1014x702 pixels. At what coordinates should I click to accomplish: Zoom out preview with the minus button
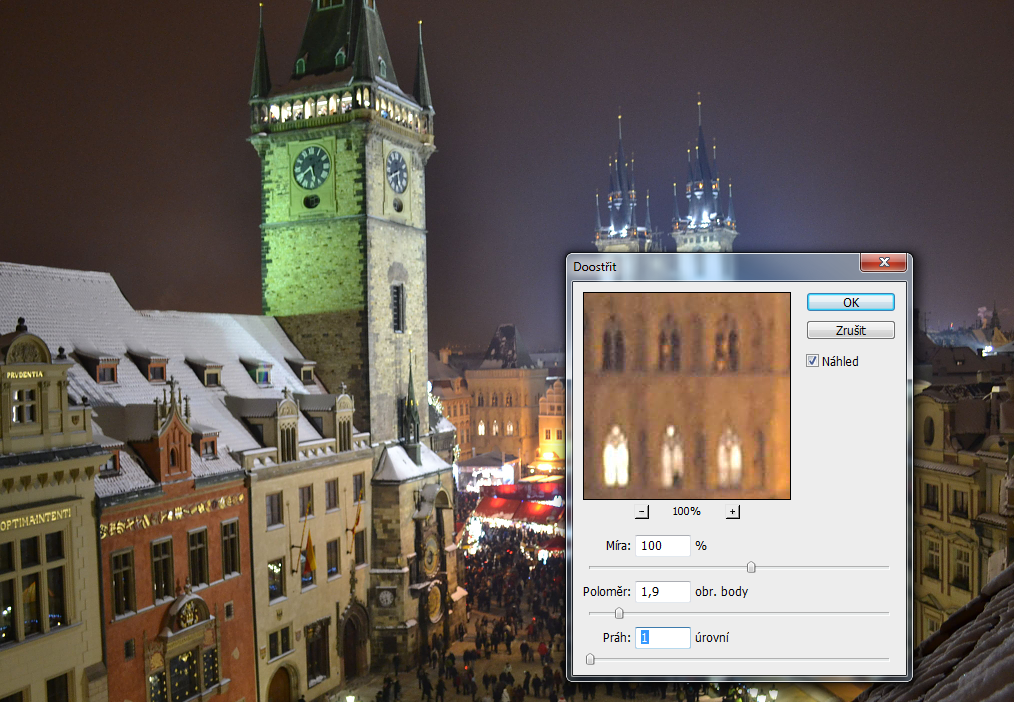(642, 512)
